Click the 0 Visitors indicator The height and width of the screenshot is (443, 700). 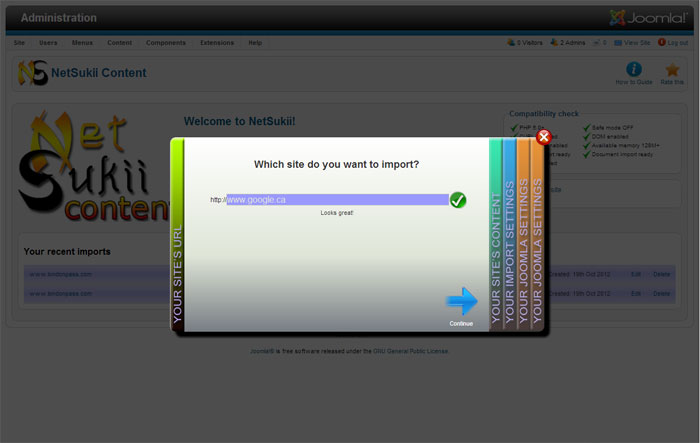pyautogui.click(x=525, y=42)
